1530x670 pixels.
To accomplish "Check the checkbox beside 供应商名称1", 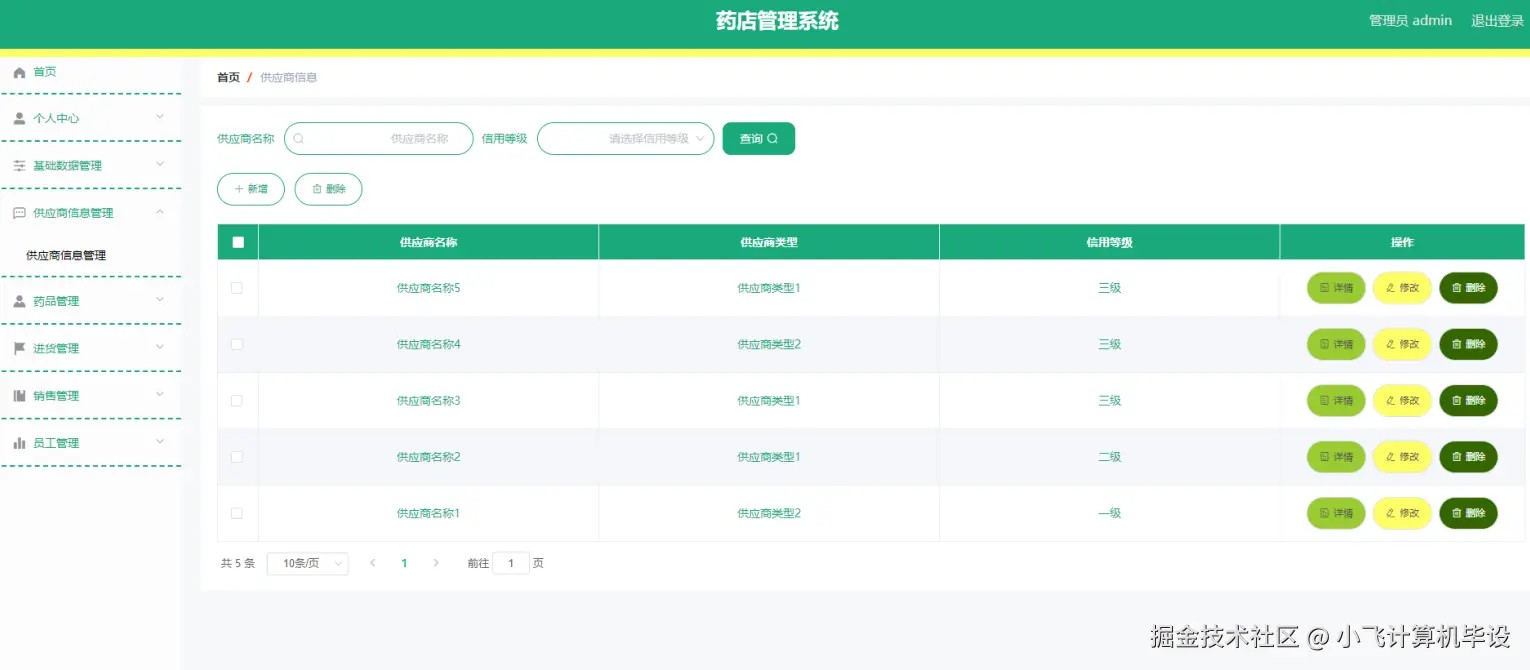I will coord(237,512).
